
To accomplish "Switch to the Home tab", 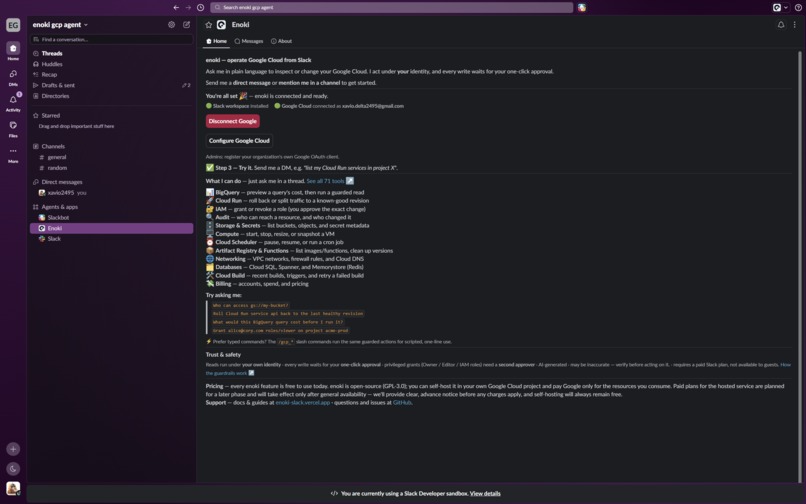I will tap(216, 41).
